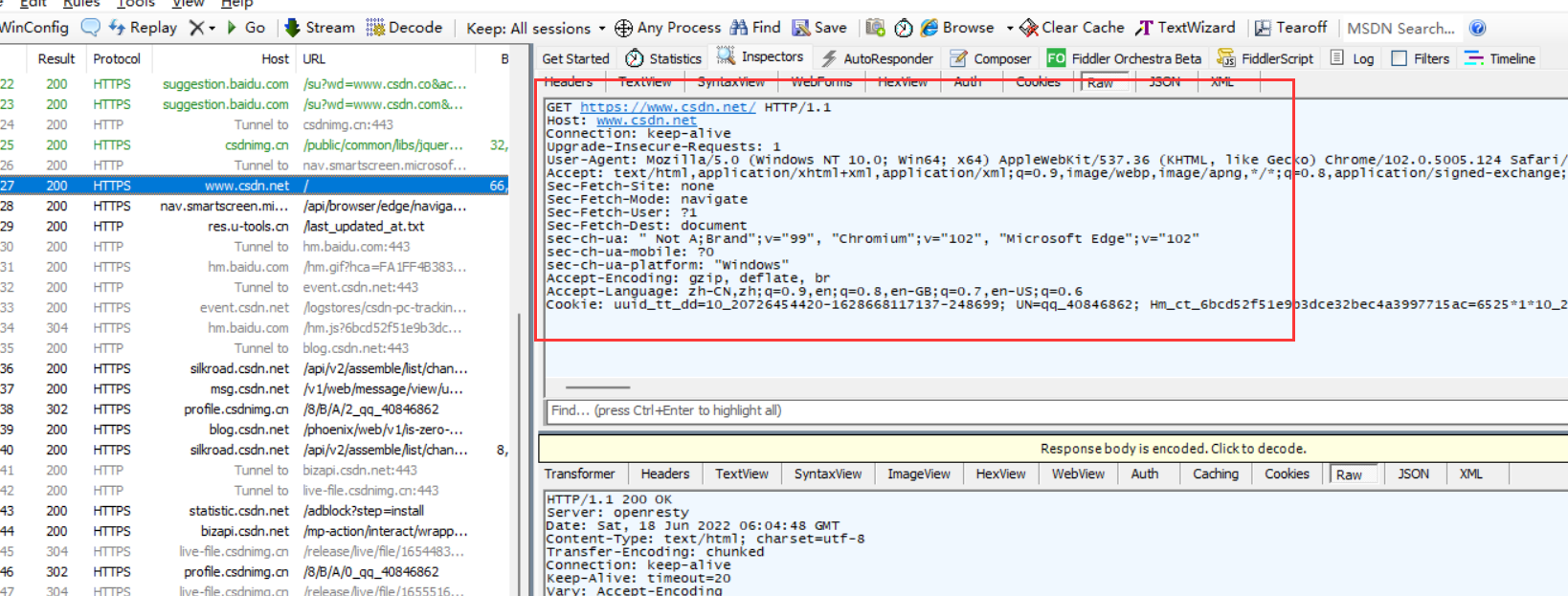Select response WebView tab

[x=1078, y=474]
